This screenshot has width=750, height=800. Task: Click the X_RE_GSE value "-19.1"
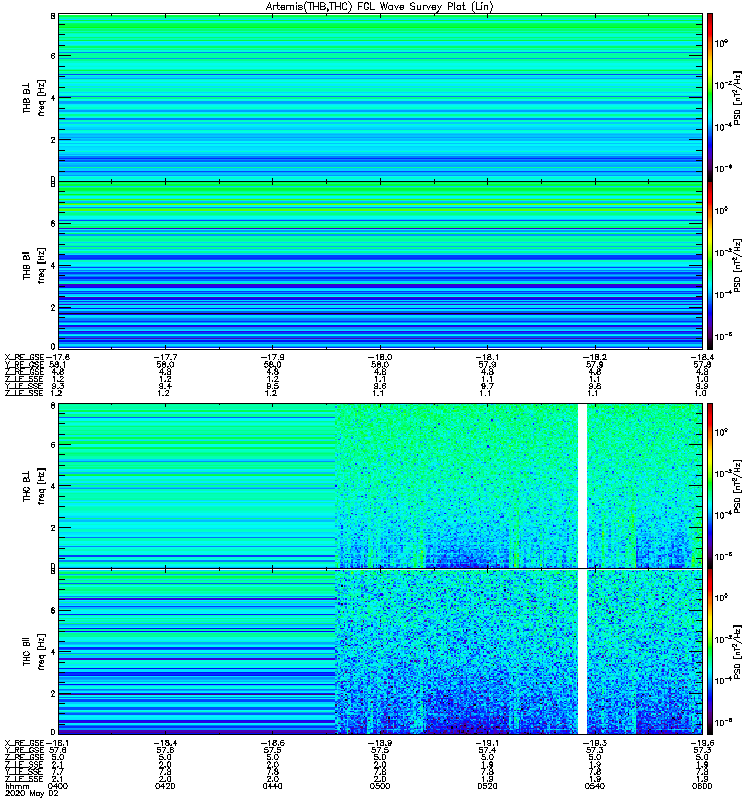point(488,743)
